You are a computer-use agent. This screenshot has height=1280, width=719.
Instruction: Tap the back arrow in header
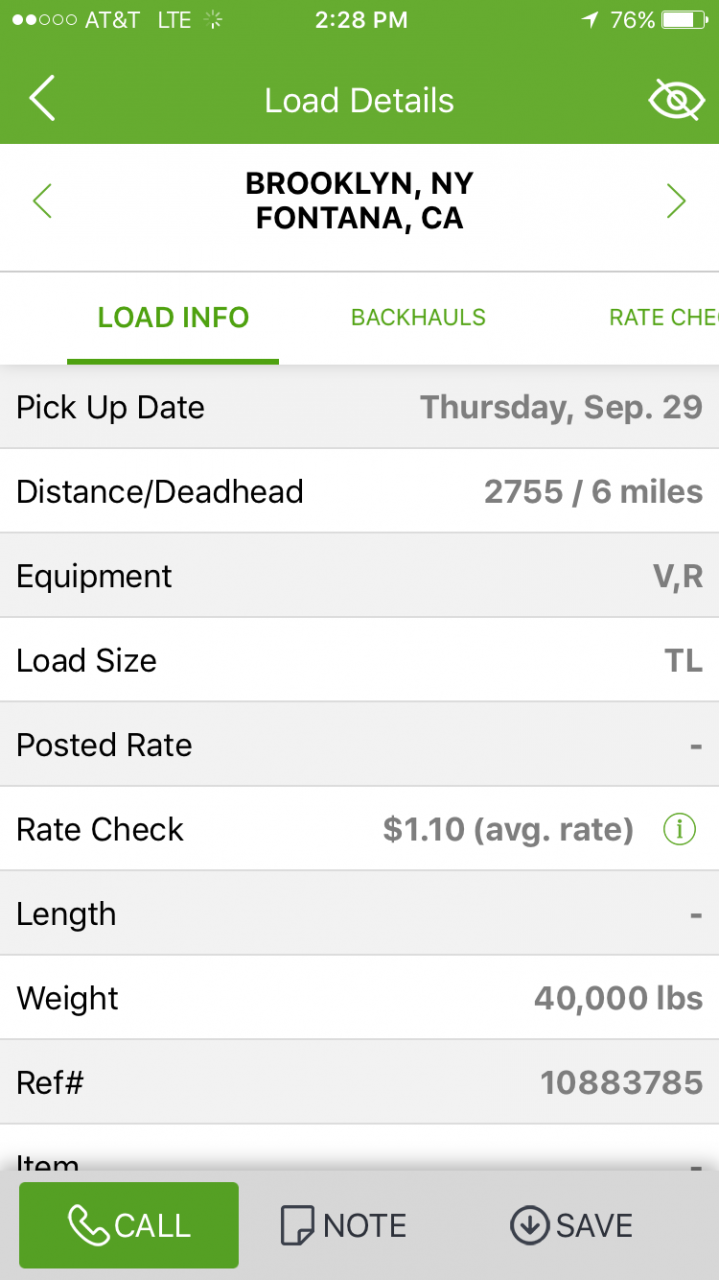point(42,100)
